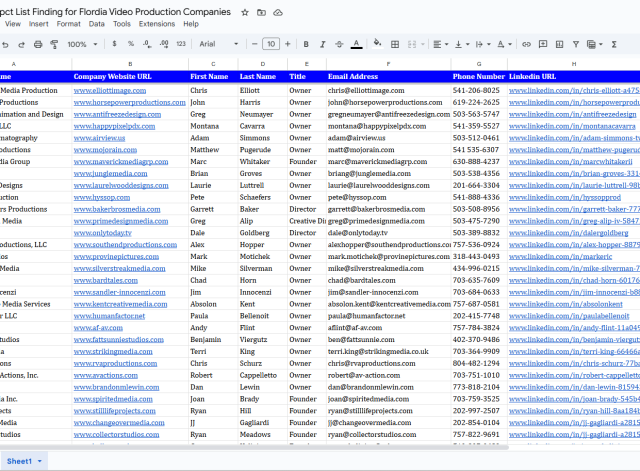
Task: Select the Phone Number header cell
Action: click(x=479, y=77)
